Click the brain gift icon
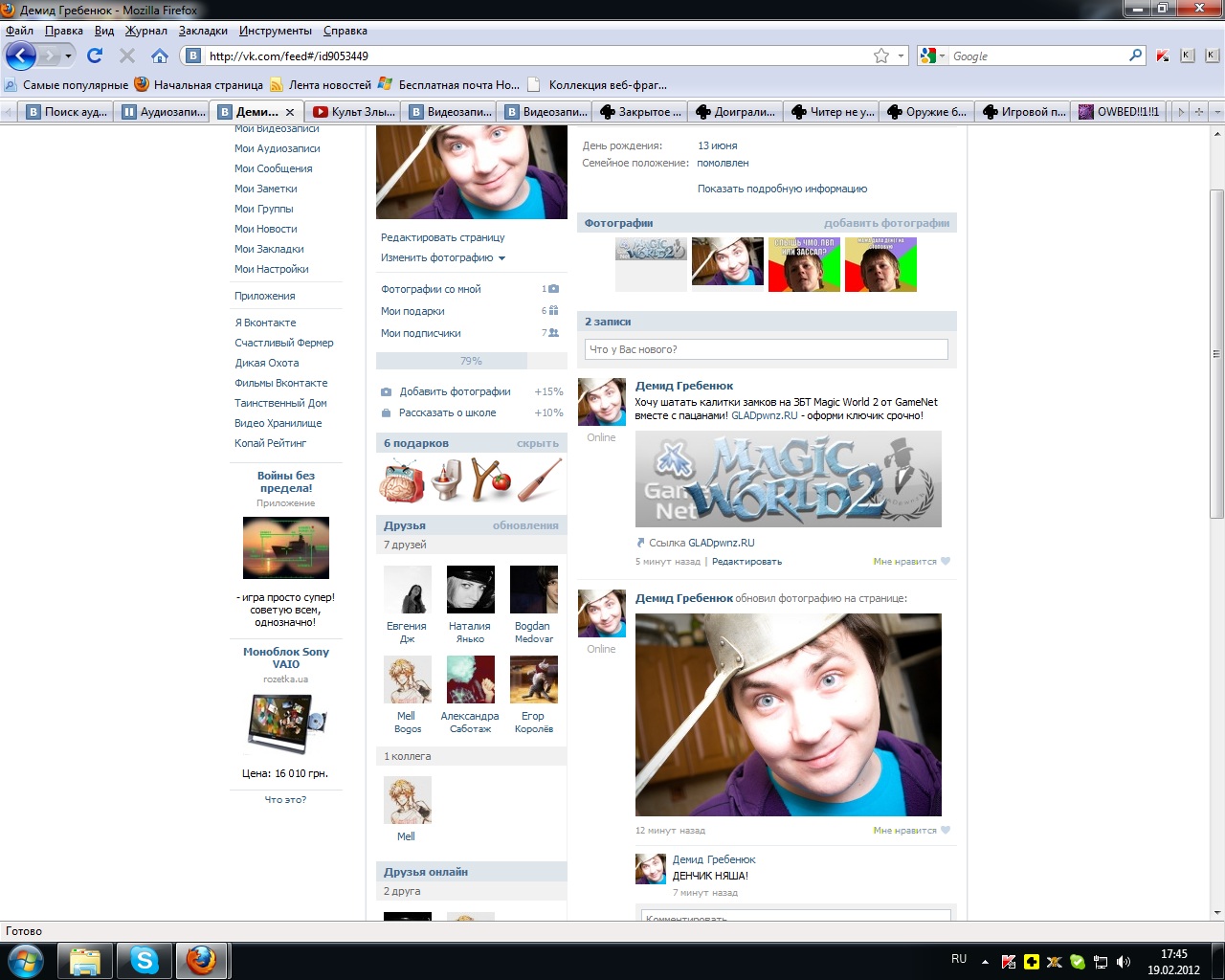This screenshot has height=980, width=1225. (x=402, y=480)
